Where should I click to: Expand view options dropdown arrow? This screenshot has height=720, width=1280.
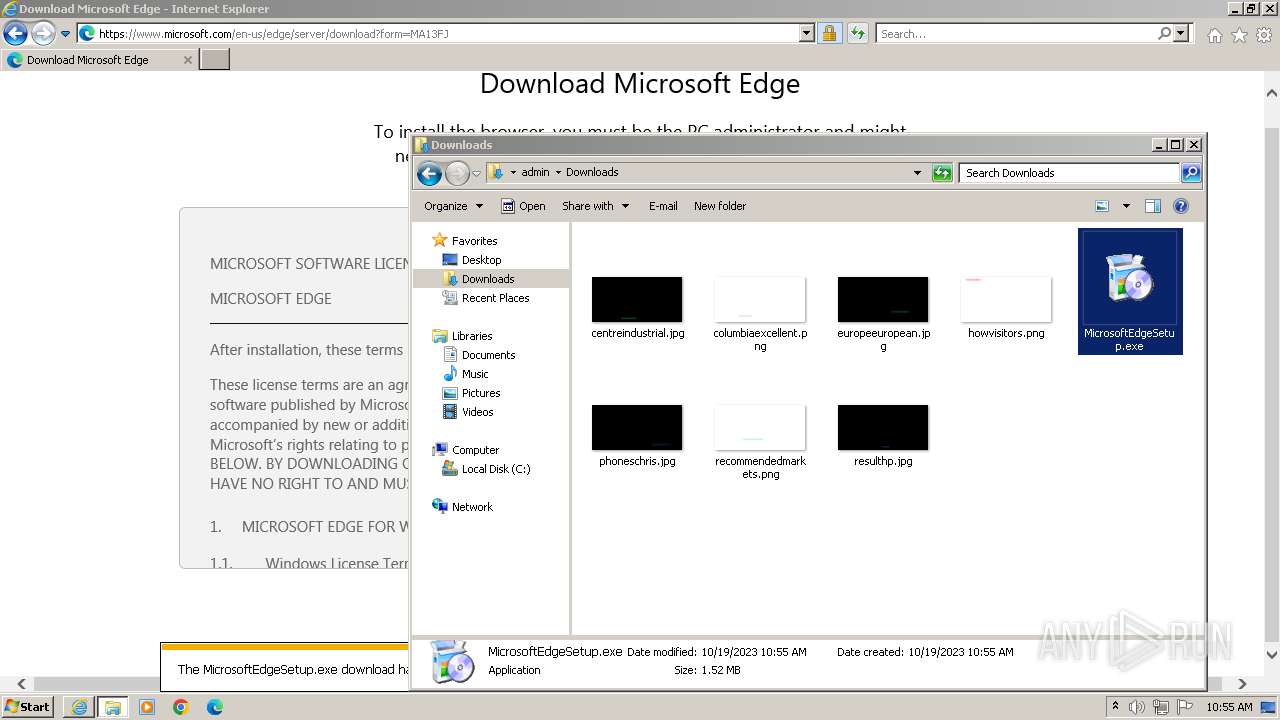1126,206
